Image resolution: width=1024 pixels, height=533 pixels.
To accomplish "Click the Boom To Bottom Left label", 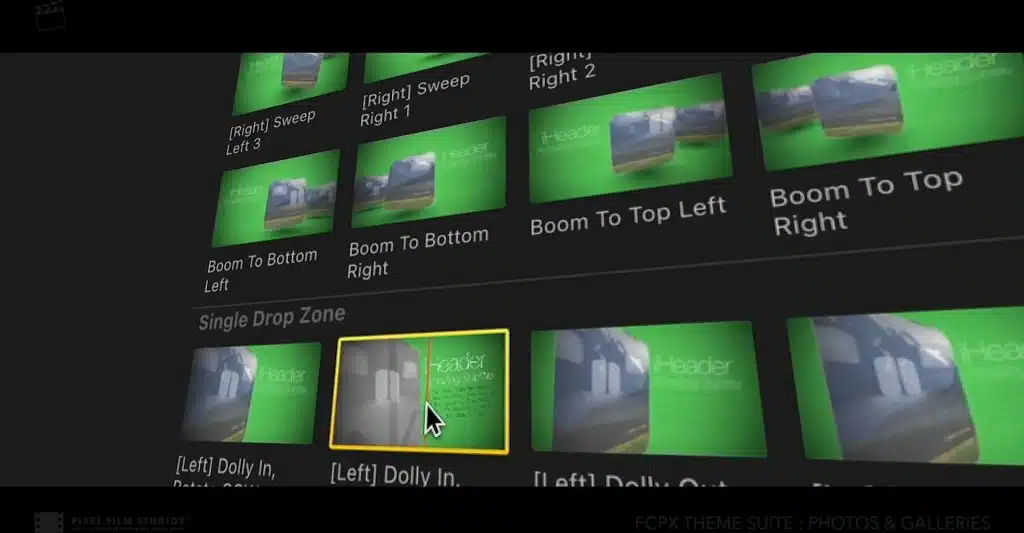I will coord(261,270).
